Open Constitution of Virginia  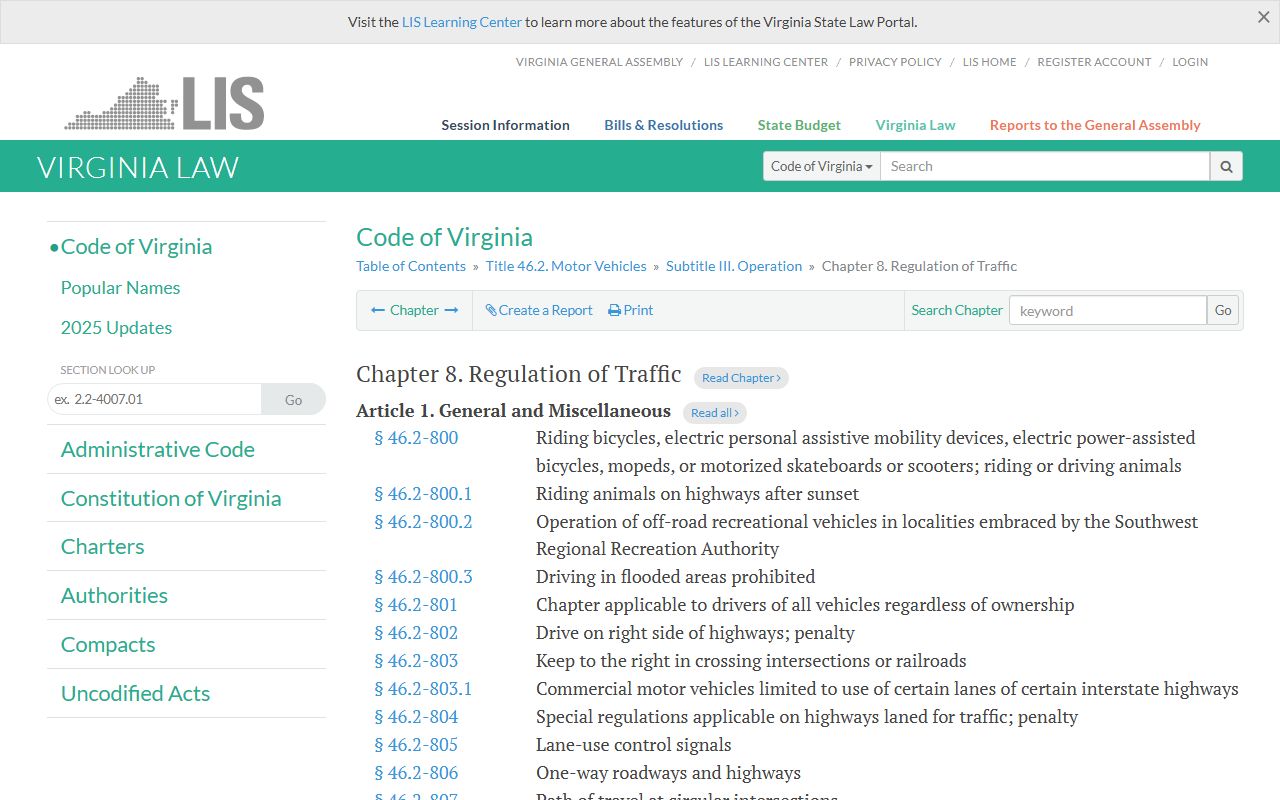pos(171,498)
